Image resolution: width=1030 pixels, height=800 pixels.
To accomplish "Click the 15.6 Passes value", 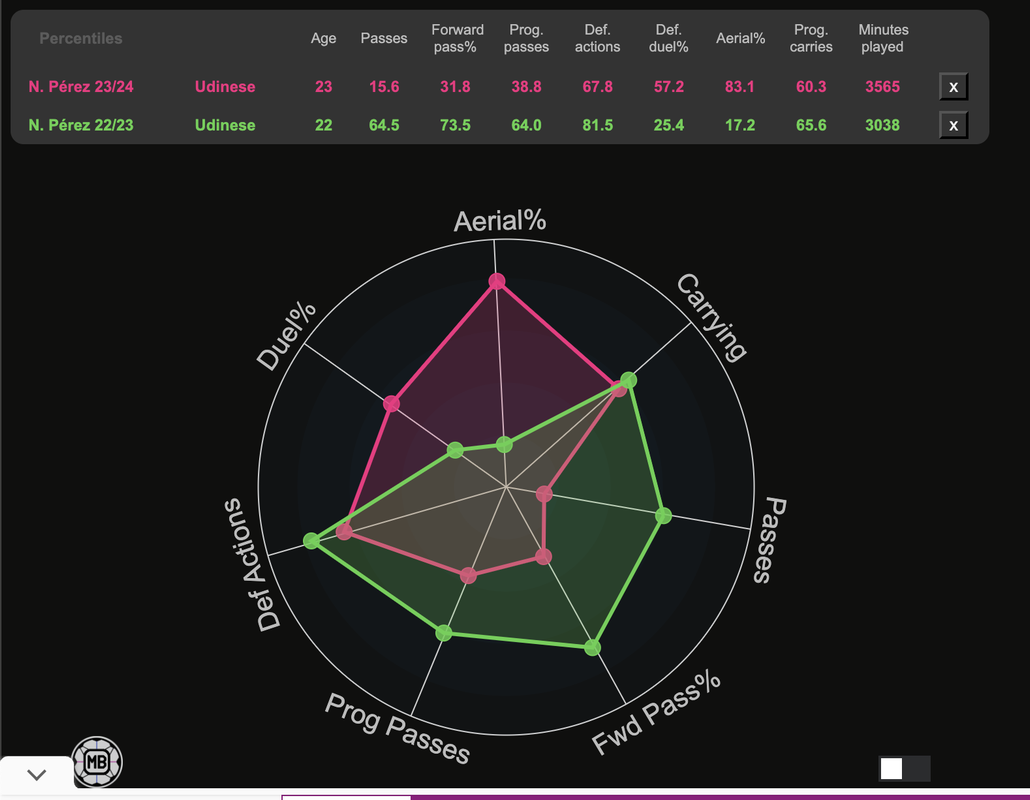I will coord(384,87).
